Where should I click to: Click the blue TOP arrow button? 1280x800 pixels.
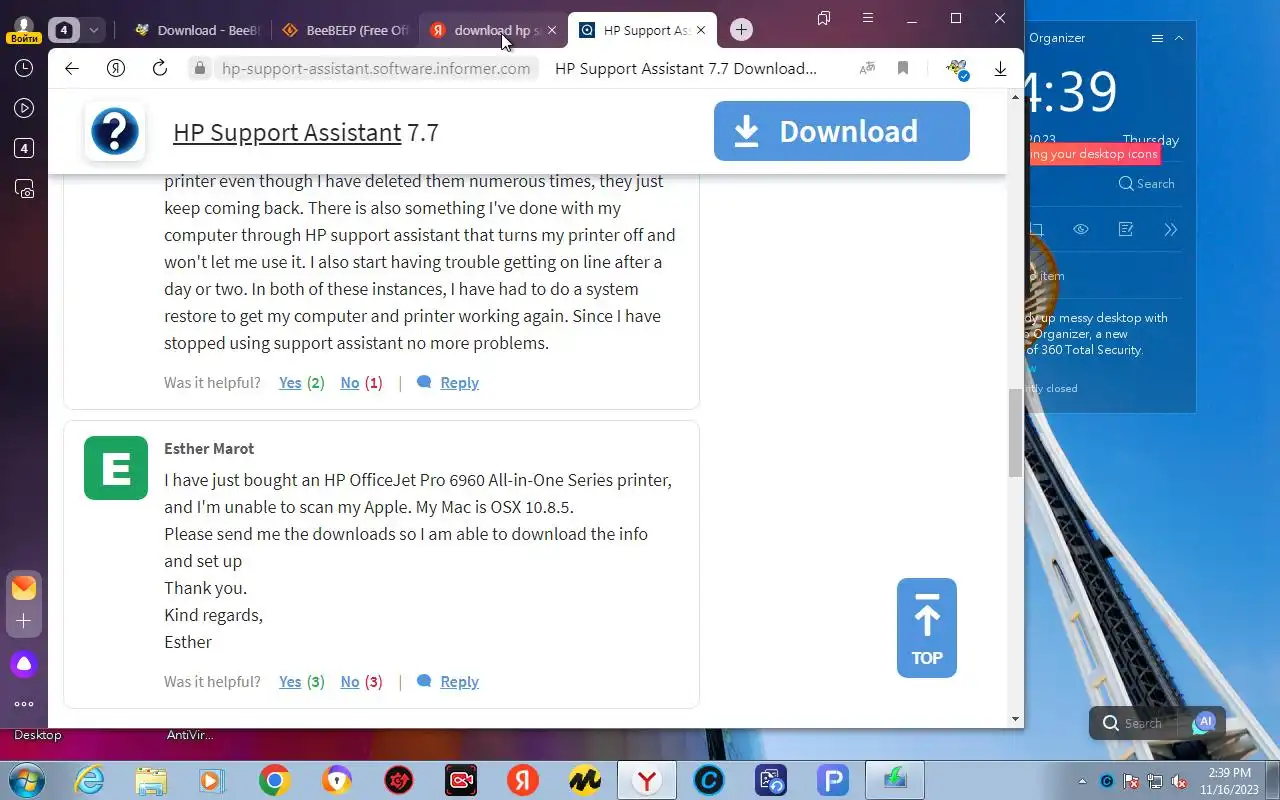pyautogui.click(x=927, y=628)
